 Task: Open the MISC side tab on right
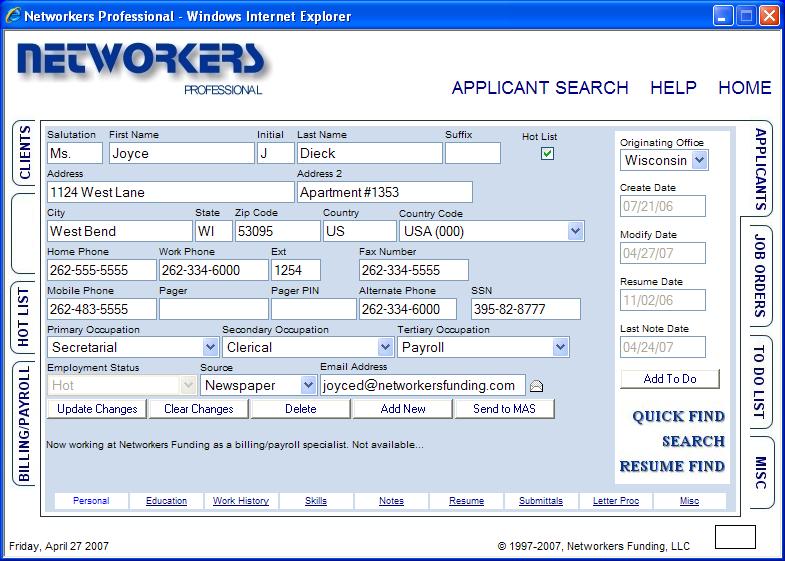(x=760, y=472)
